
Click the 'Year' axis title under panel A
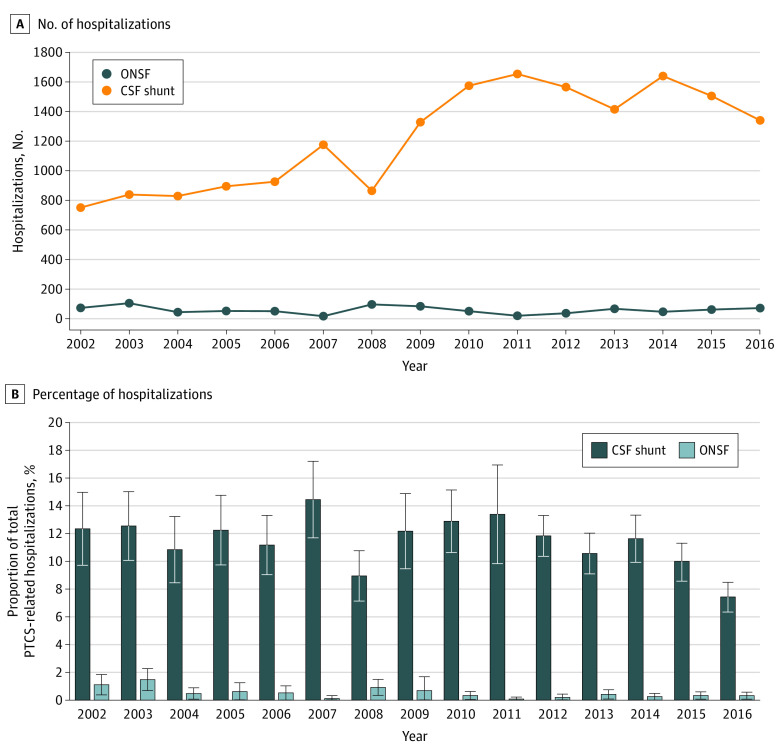click(414, 366)
